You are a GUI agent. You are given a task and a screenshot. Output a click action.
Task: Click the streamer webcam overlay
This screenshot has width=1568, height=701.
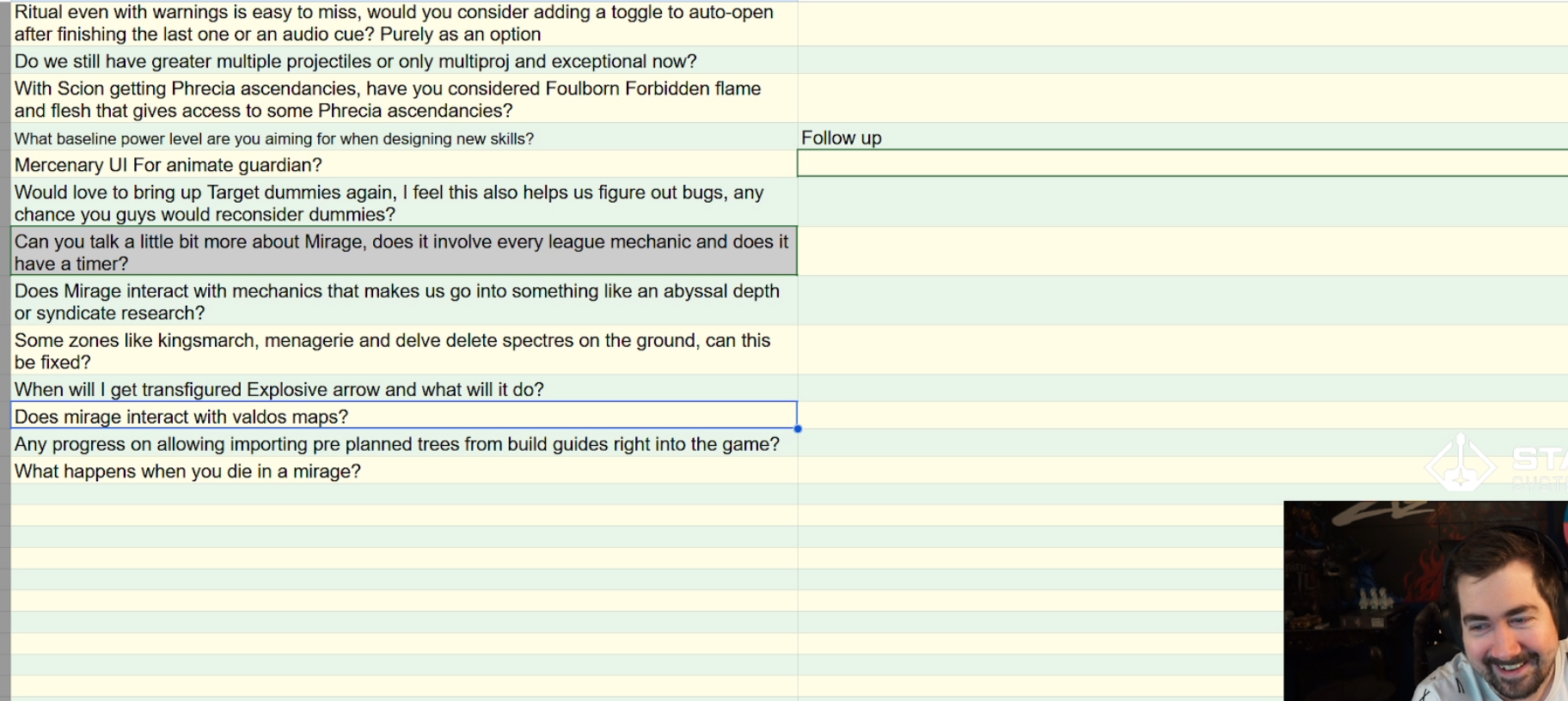coord(1425,600)
